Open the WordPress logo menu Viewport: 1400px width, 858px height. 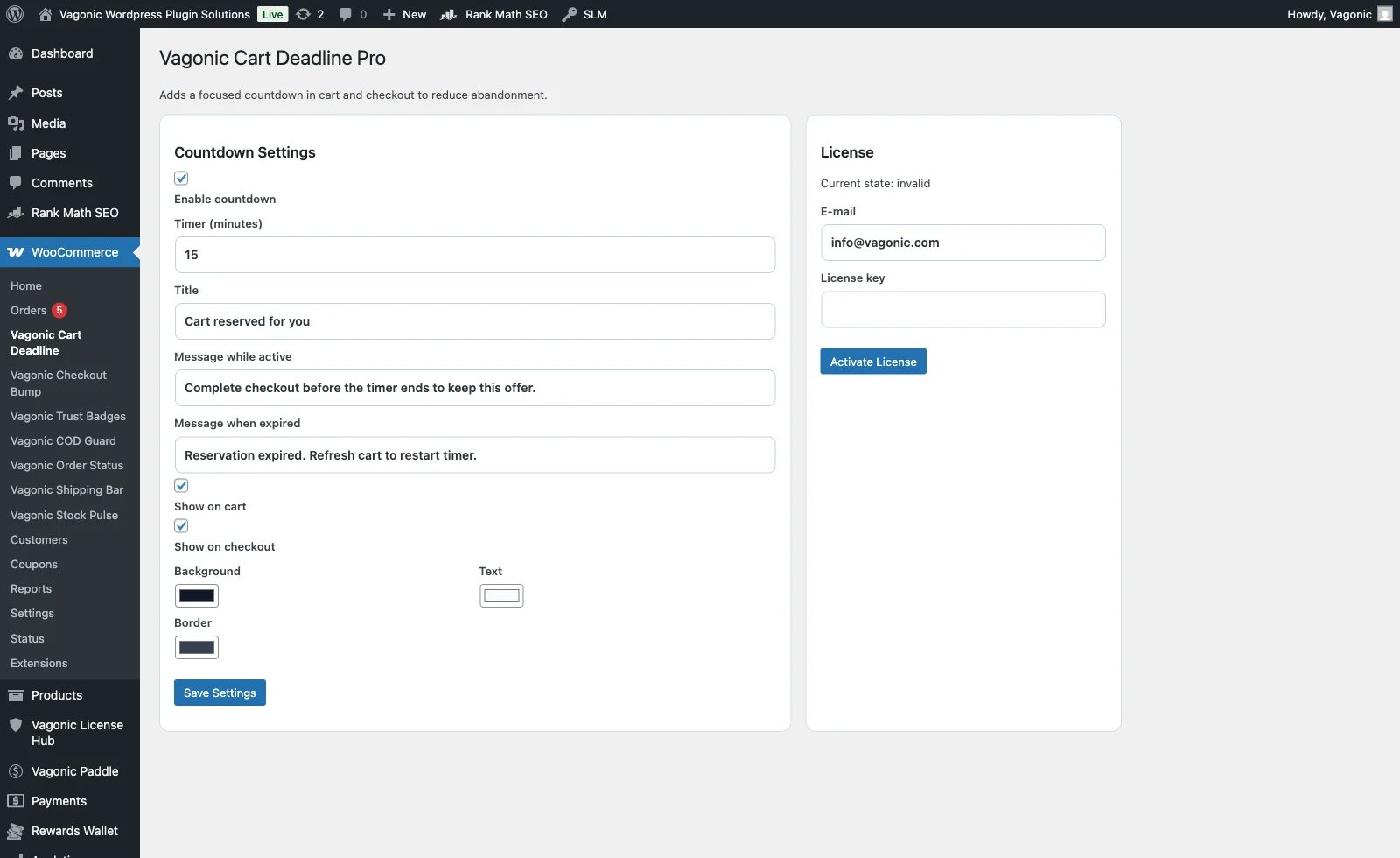(15, 14)
